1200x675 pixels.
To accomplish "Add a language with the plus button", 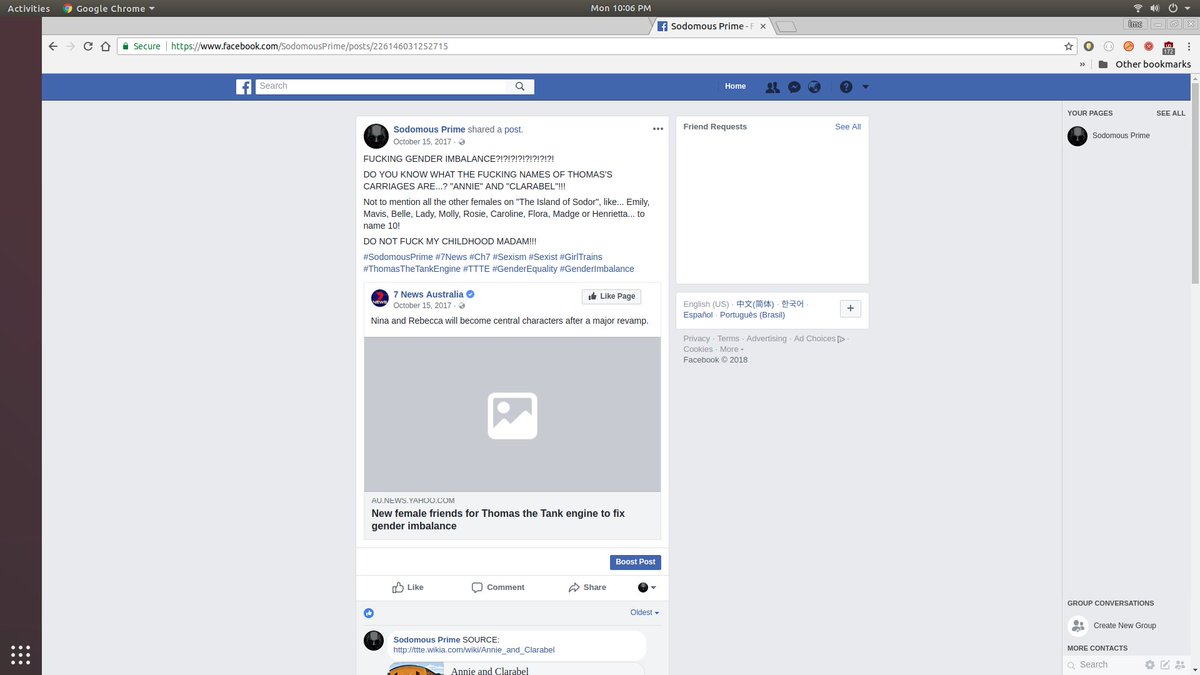I will [850, 309].
